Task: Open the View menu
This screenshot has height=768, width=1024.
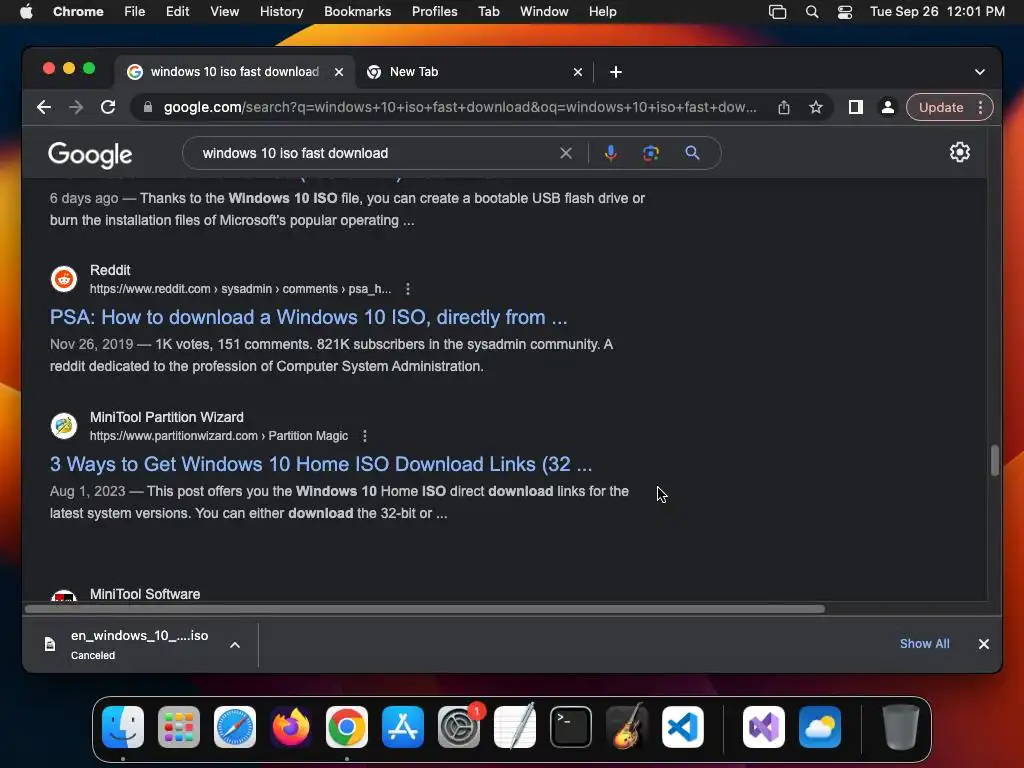Action: point(225,12)
